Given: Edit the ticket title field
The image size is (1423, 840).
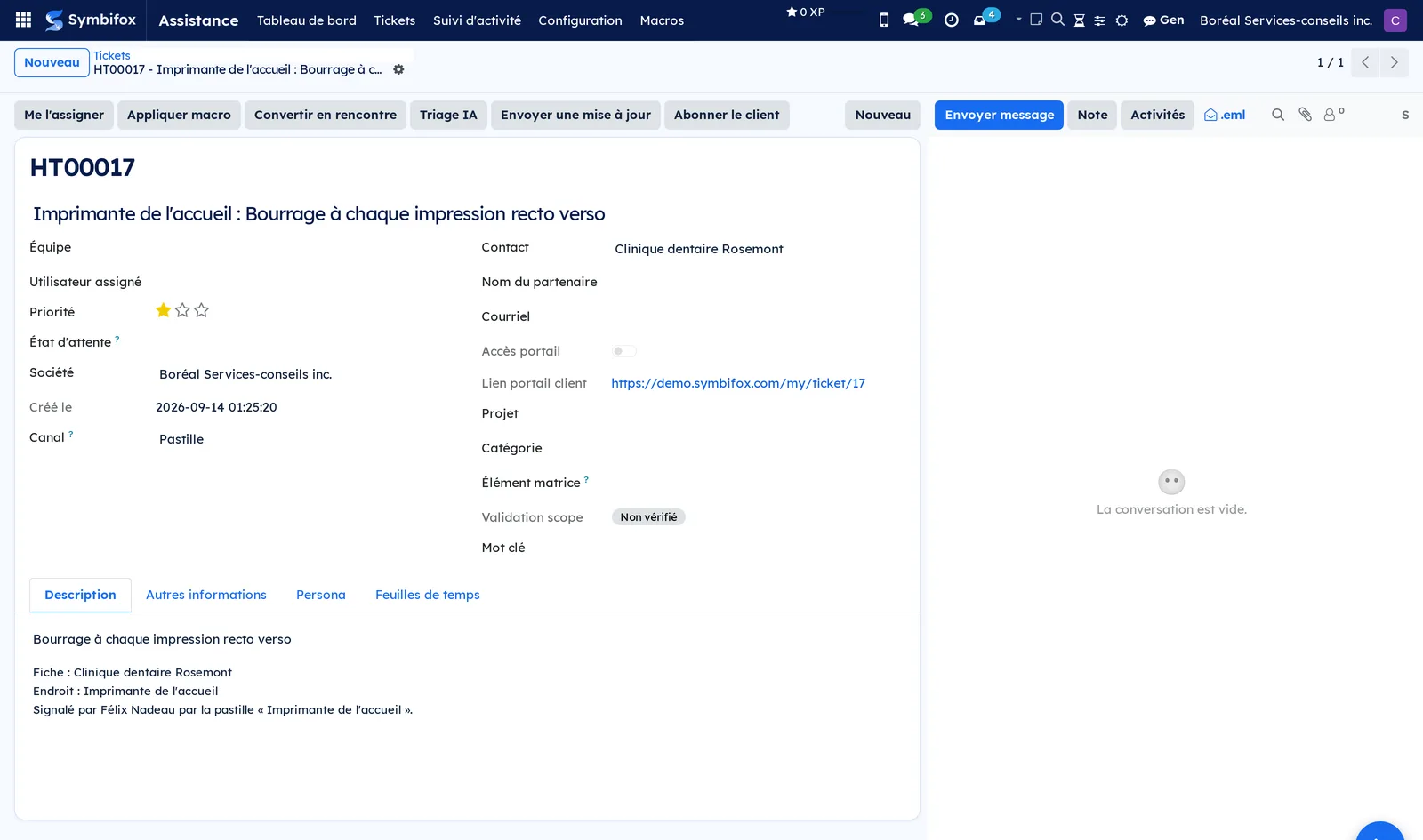Looking at the screenshot, I should 467,214.
